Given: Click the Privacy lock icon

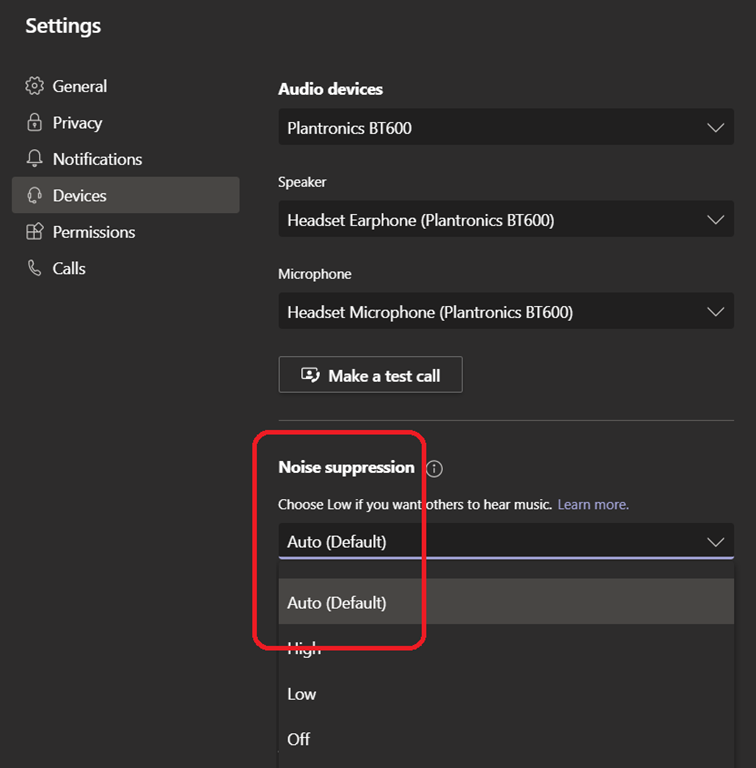Looking at the screenshot, I should point(35,123).
